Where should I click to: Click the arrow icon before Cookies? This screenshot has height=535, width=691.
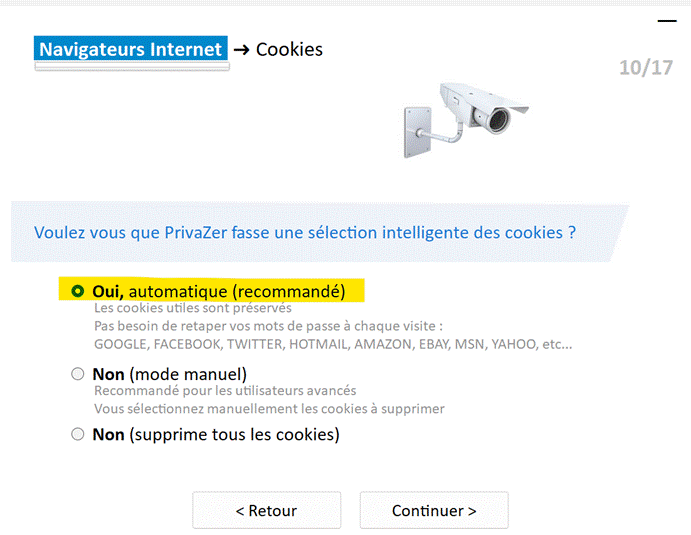pos(241,50)
